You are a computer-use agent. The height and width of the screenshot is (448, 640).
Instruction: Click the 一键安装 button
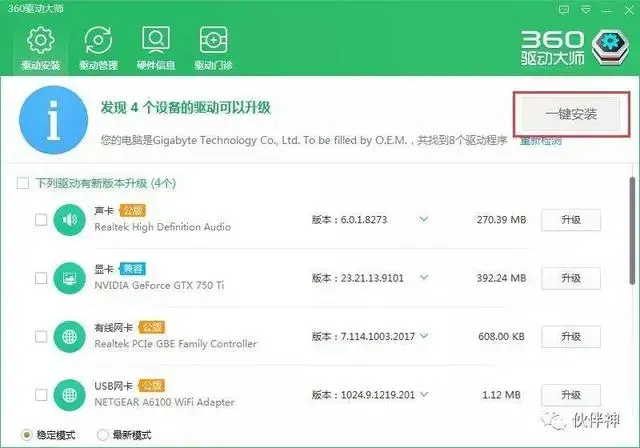tap(571, 114)
